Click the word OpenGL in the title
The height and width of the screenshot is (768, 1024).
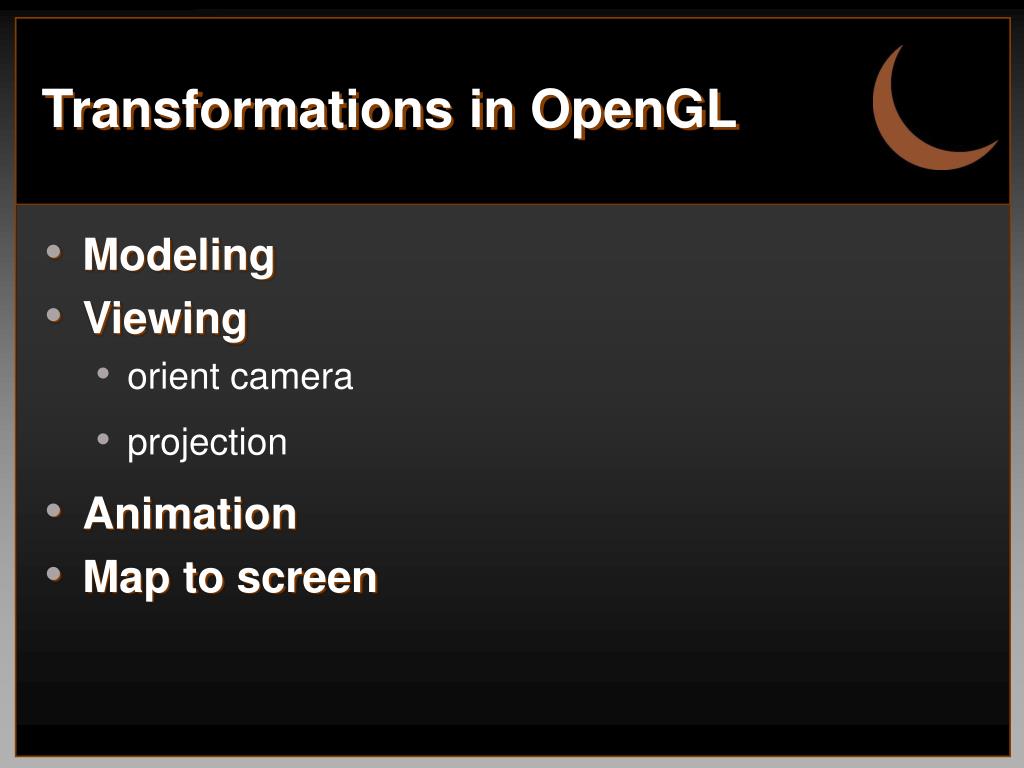coord(633,111)
